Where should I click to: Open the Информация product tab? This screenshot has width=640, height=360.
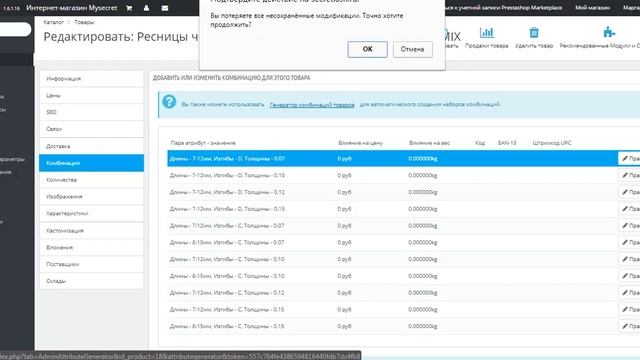pyautogui.click(x=91, y=78)
